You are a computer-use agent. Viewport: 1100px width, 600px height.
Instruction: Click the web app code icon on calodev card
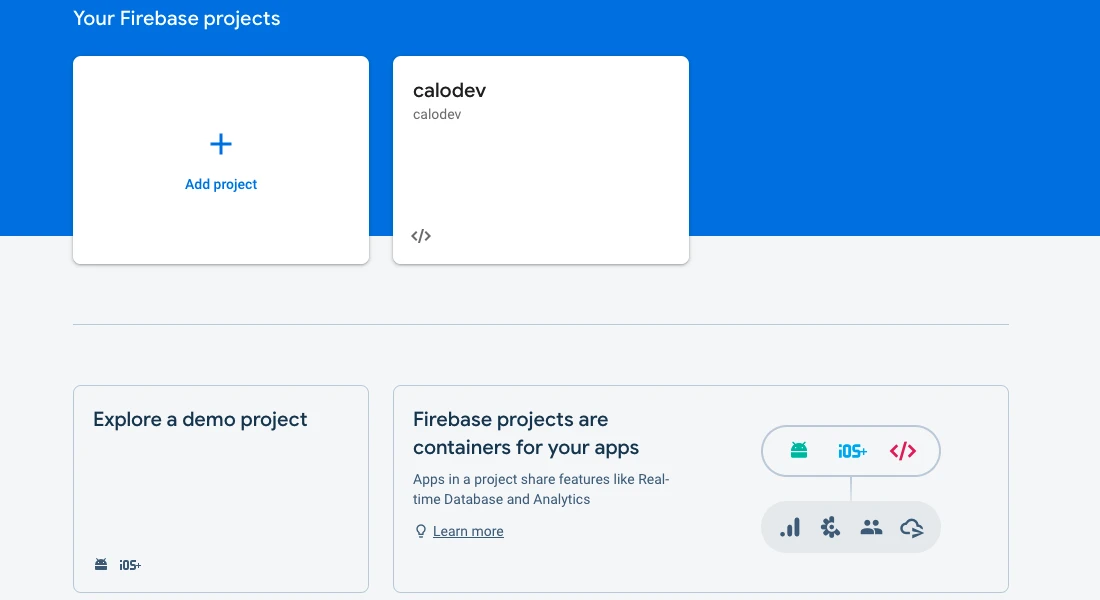point(421,236)
